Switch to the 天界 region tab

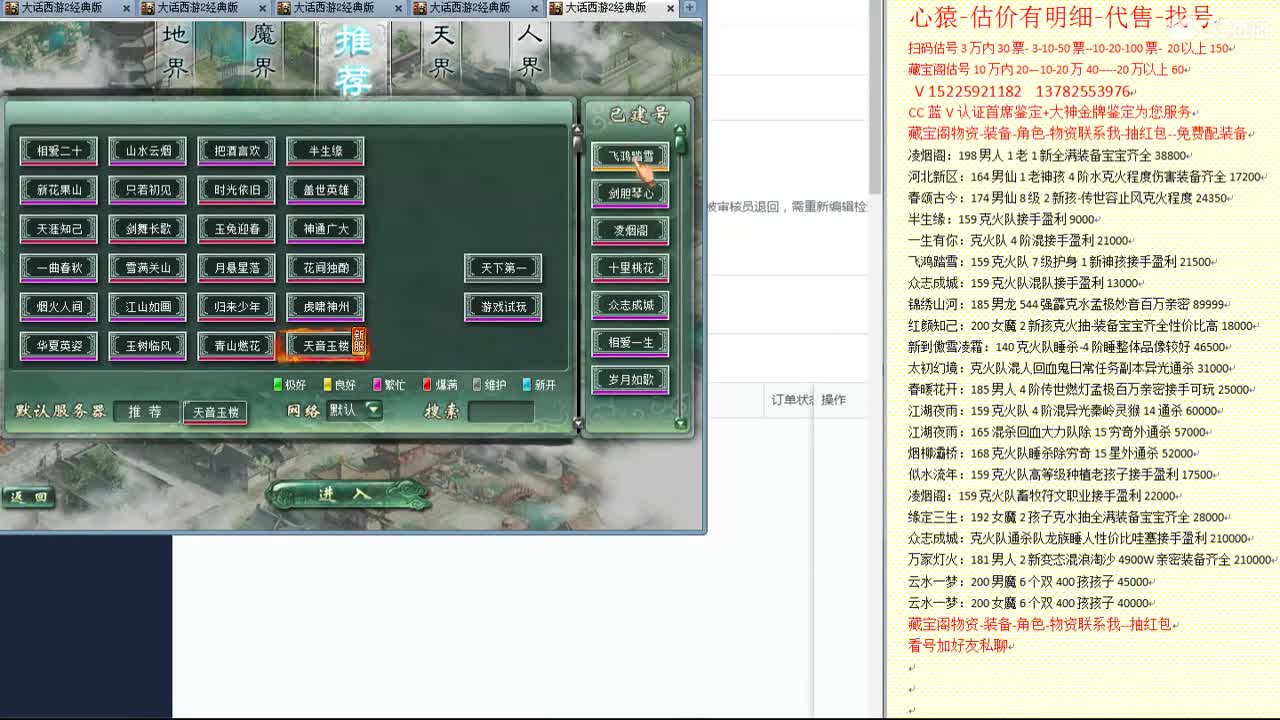coord(442,52)
